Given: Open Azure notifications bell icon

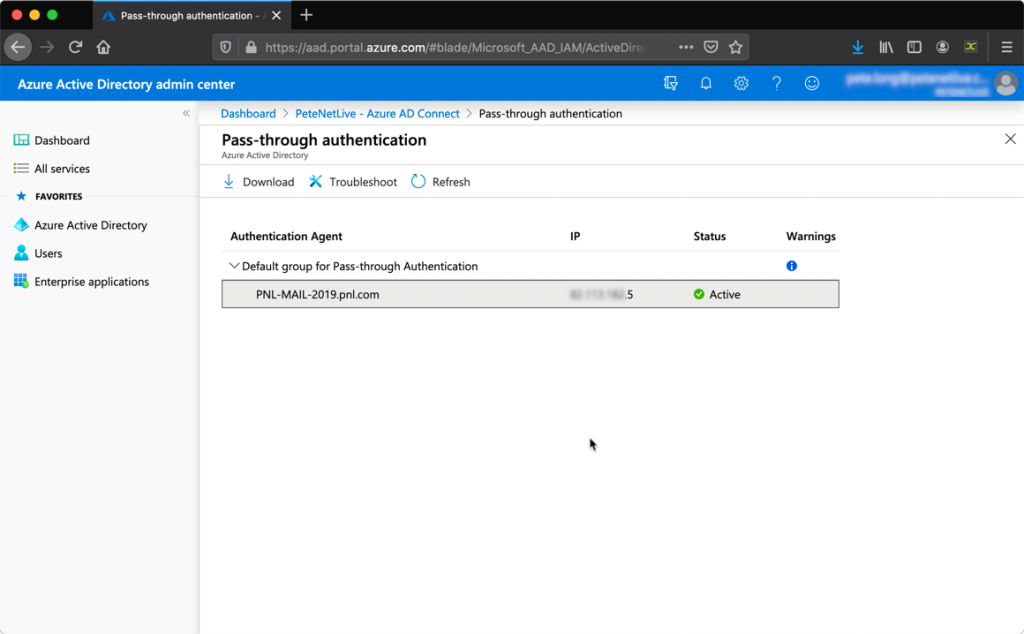Looking at the screenshot, I should point(706,83).
